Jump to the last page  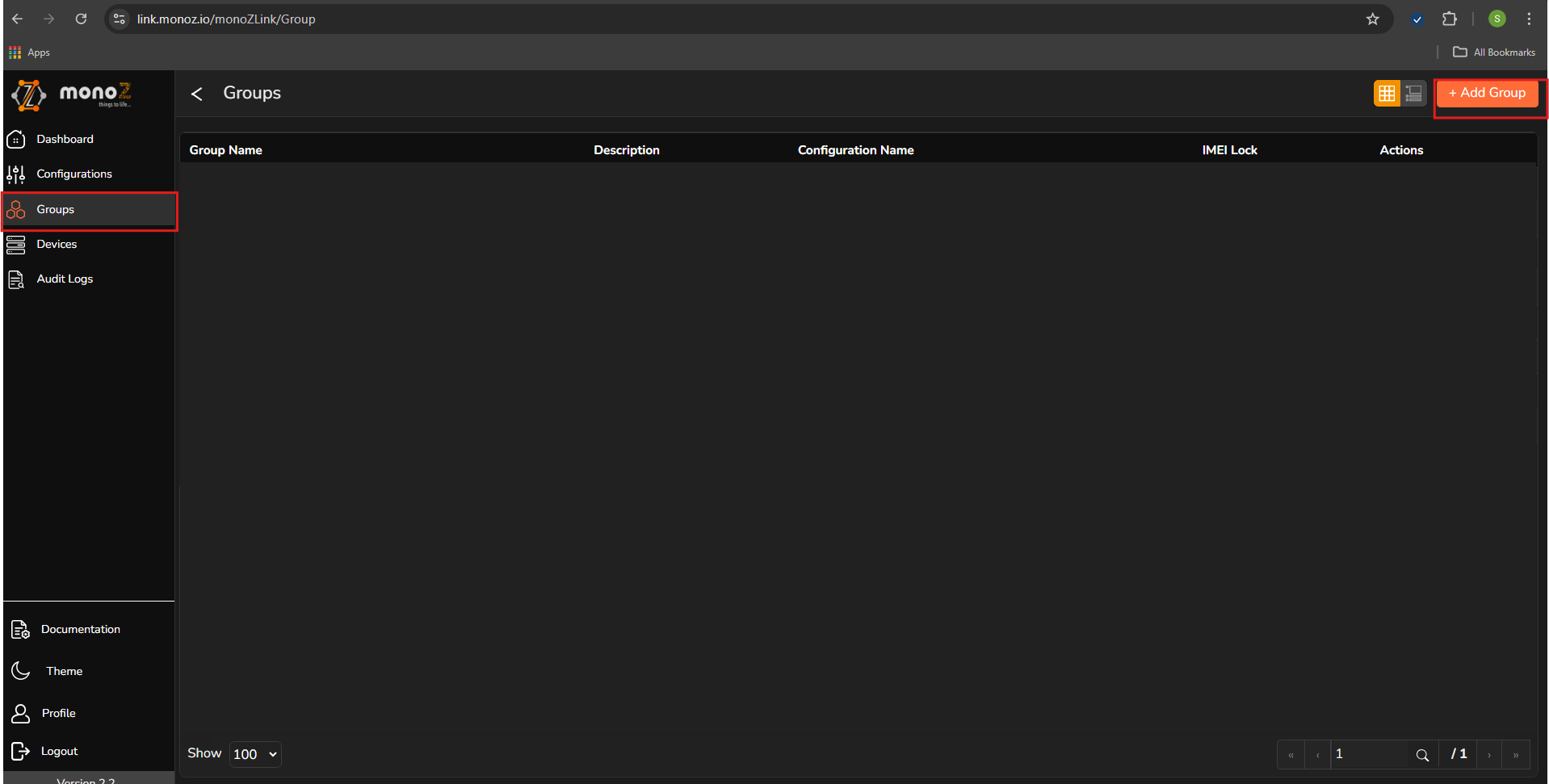point(1516,755)
